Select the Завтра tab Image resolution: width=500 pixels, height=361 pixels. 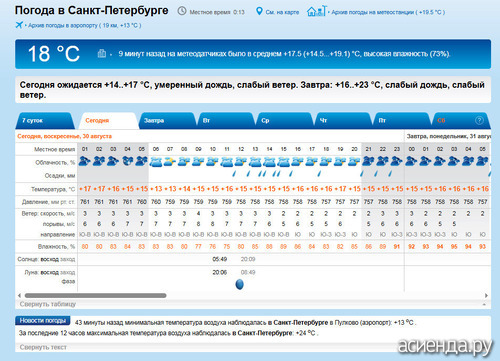tap(167, 121)
